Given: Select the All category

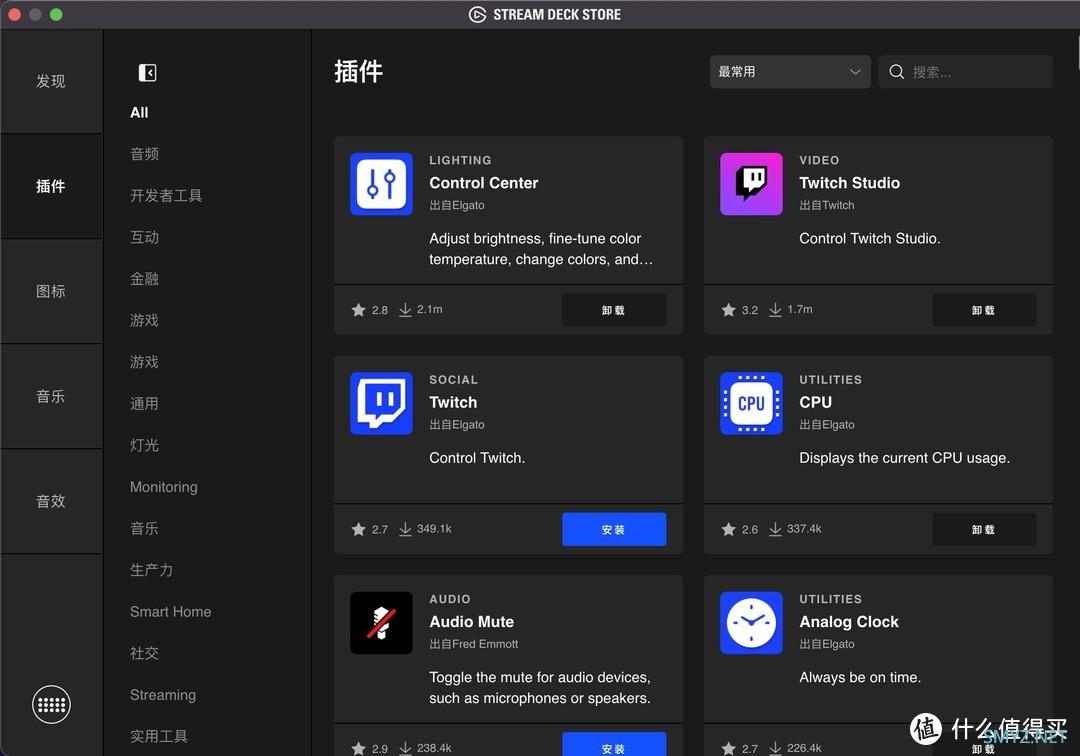Looking at the screenshot, I should 139,112.
